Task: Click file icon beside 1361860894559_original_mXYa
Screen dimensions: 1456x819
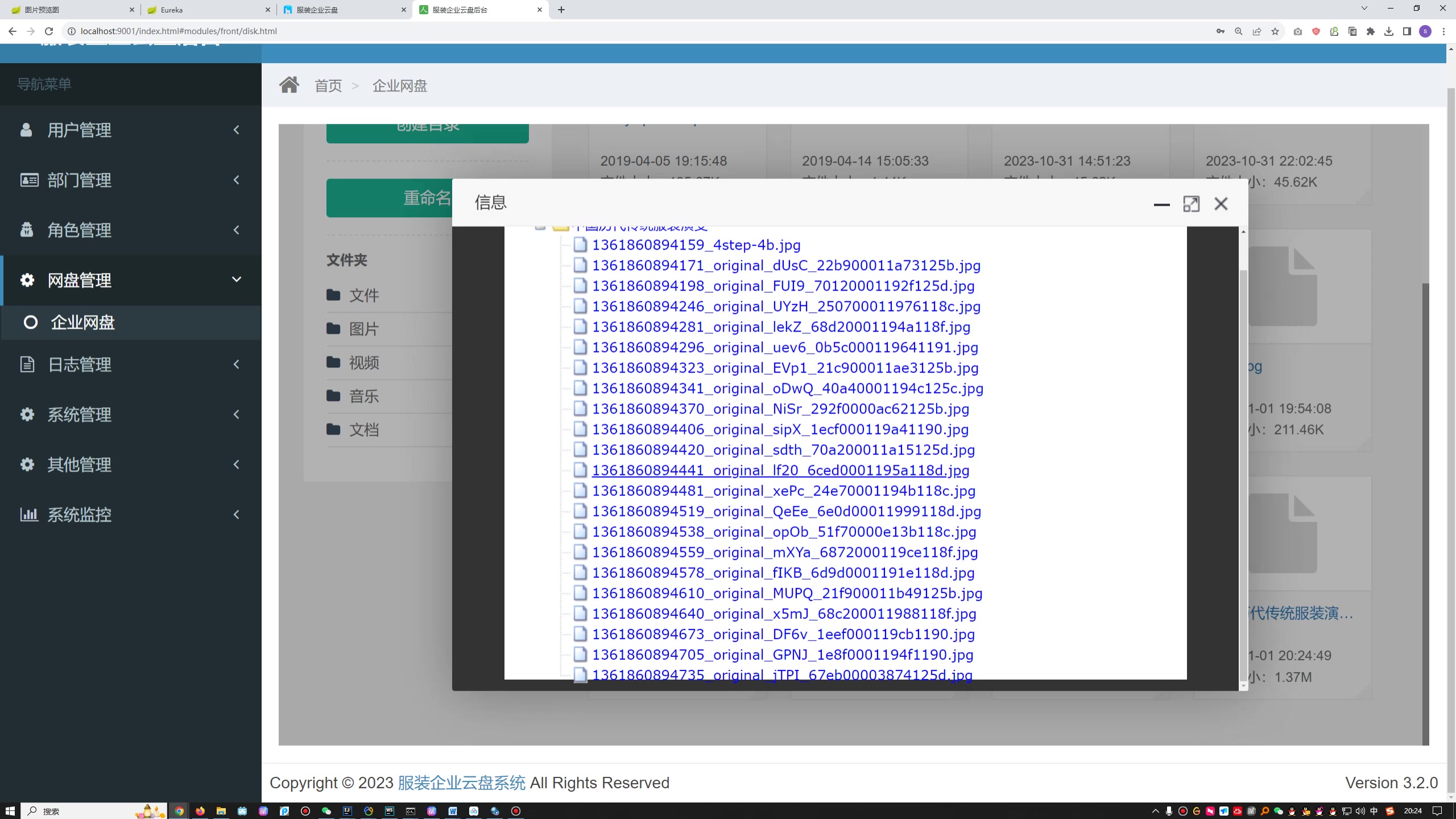Action: point(580,552)
